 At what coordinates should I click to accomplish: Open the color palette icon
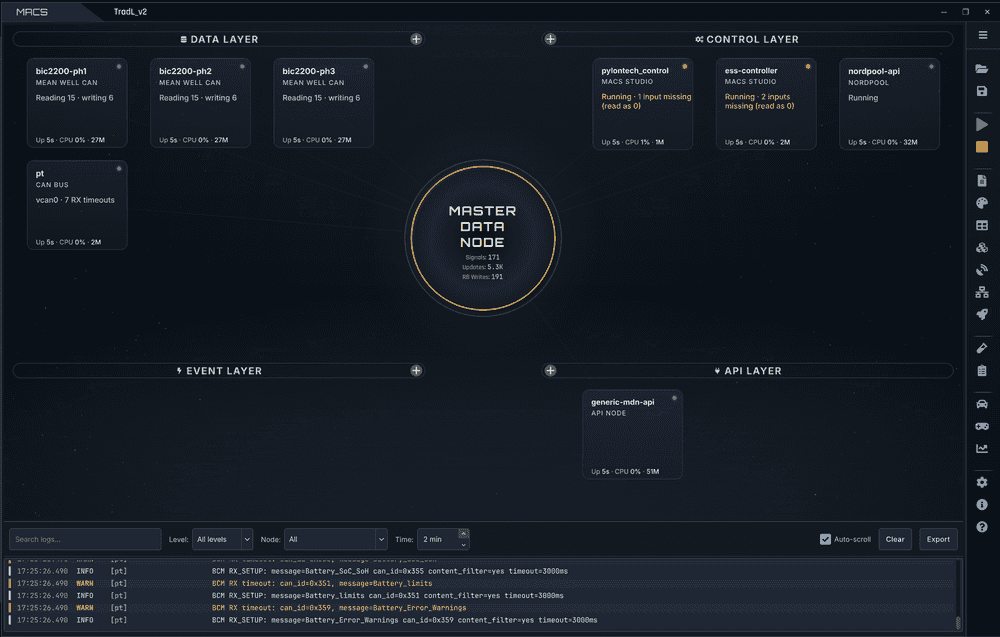pyautogui.click(x=982, y=203)
